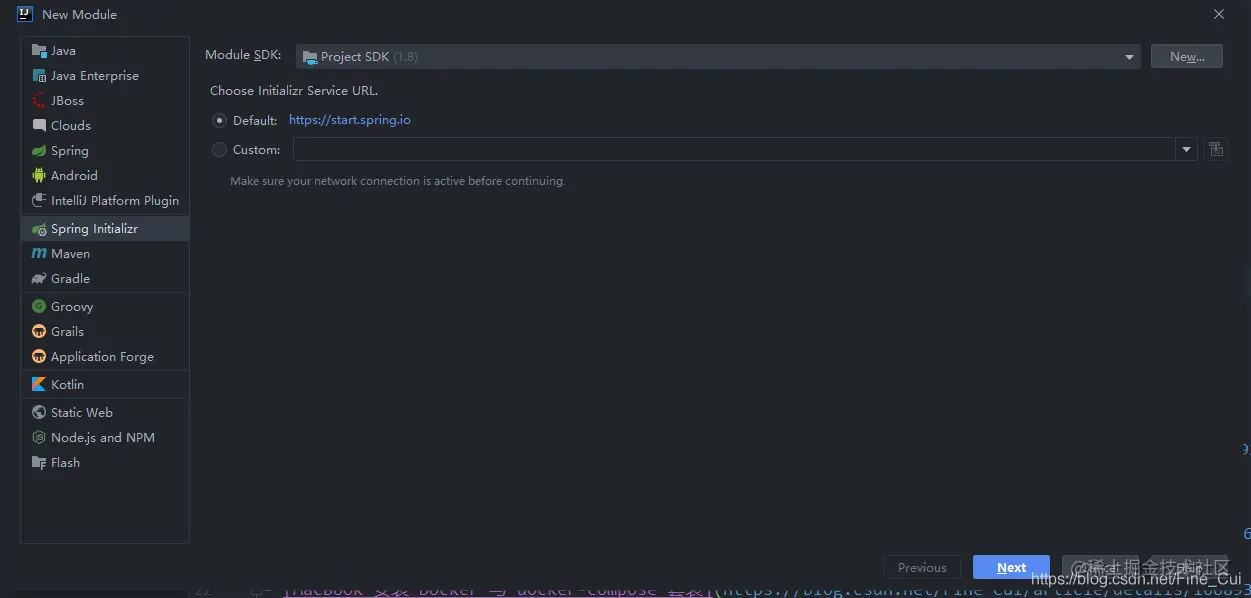Expand the Custom URL history dropdown arrow
Image resolution: width=1251 pixels, height=598 pixels.
tap(1186, 150)
